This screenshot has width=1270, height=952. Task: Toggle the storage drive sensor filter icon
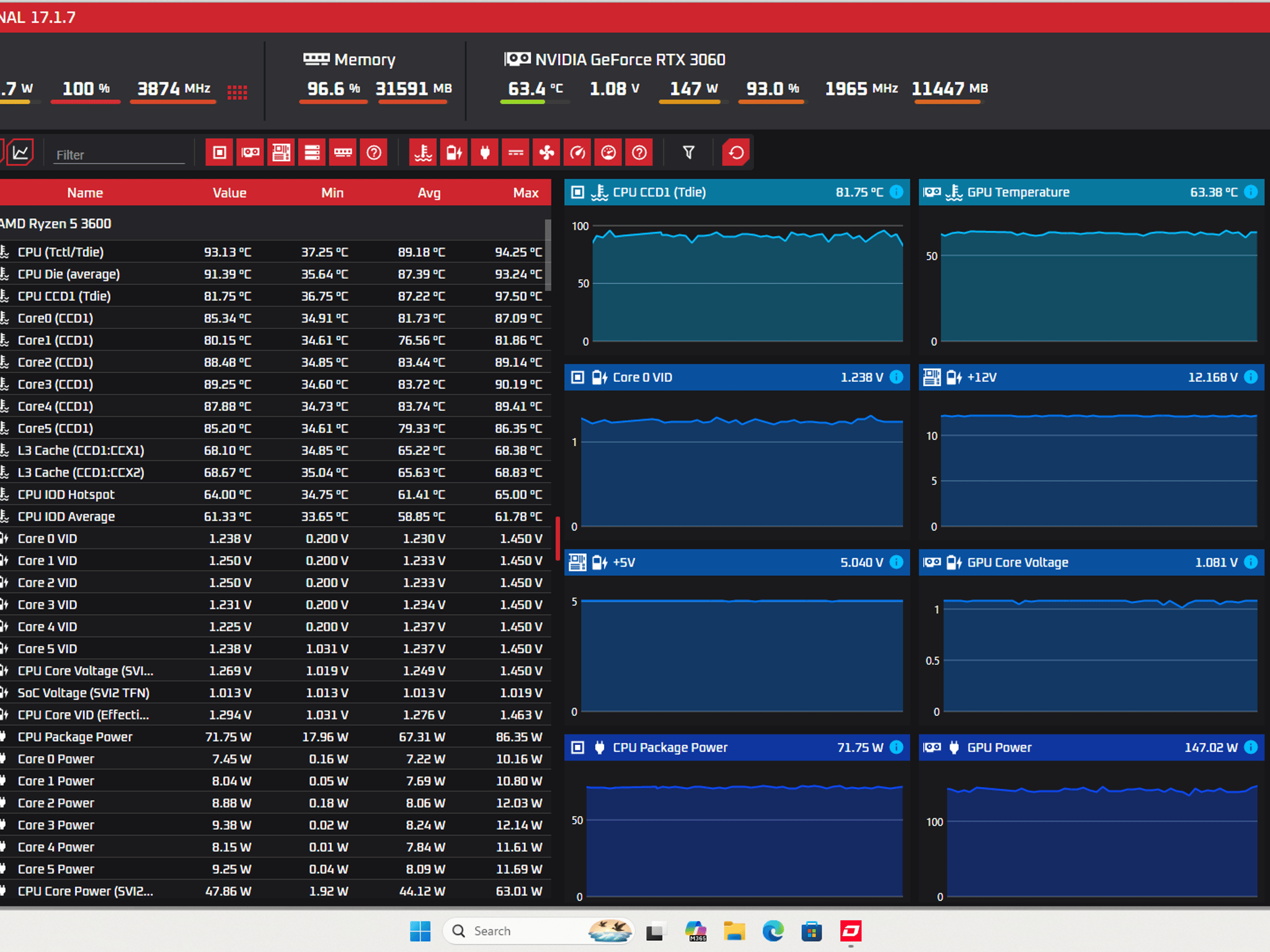tap(312, 152)
